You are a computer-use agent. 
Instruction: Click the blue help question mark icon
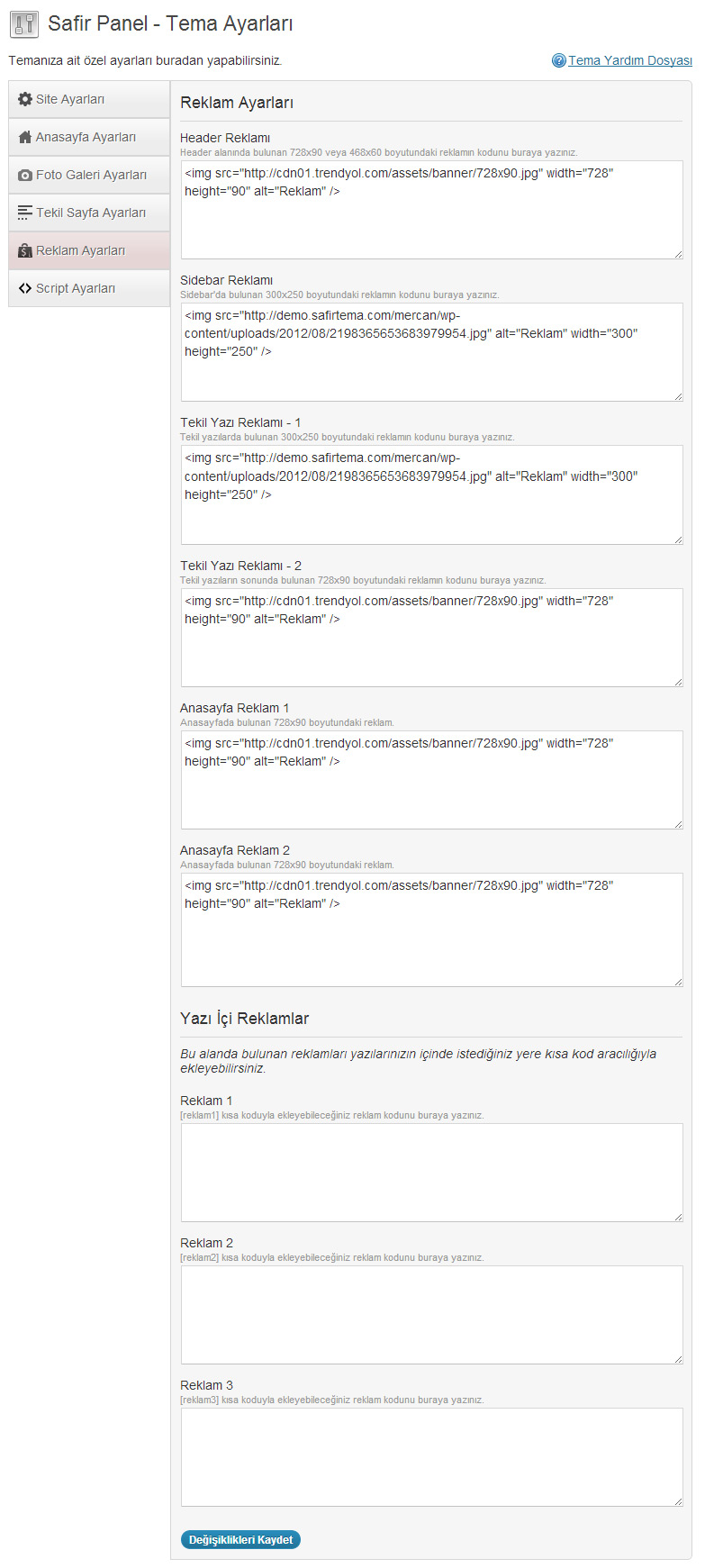(559, 60)
